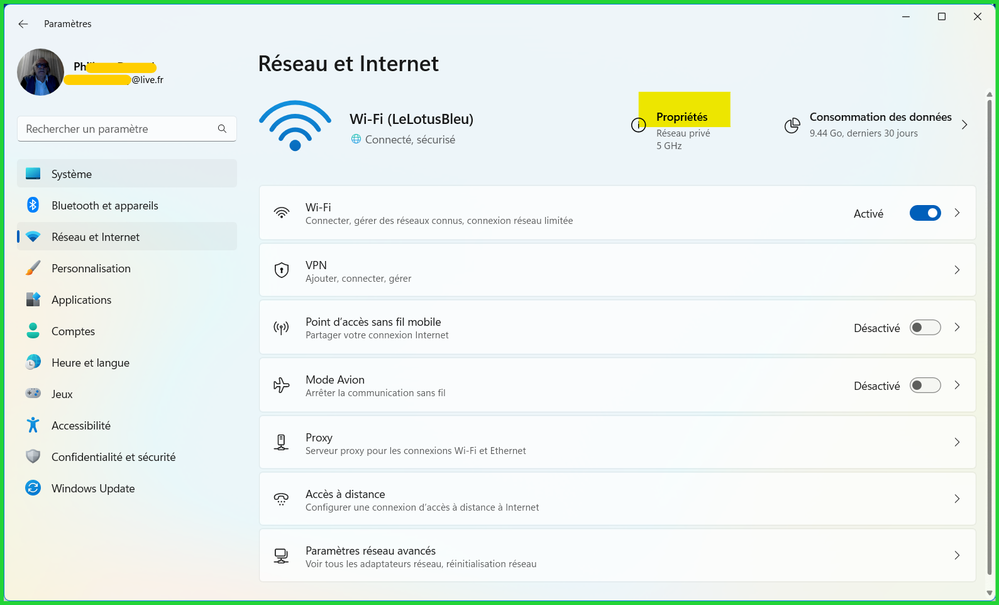The height and width of the screenshot is (605, 999).
Task: Click the Comptes person icon
Action: pyautogui.click(x=33, y=331)
